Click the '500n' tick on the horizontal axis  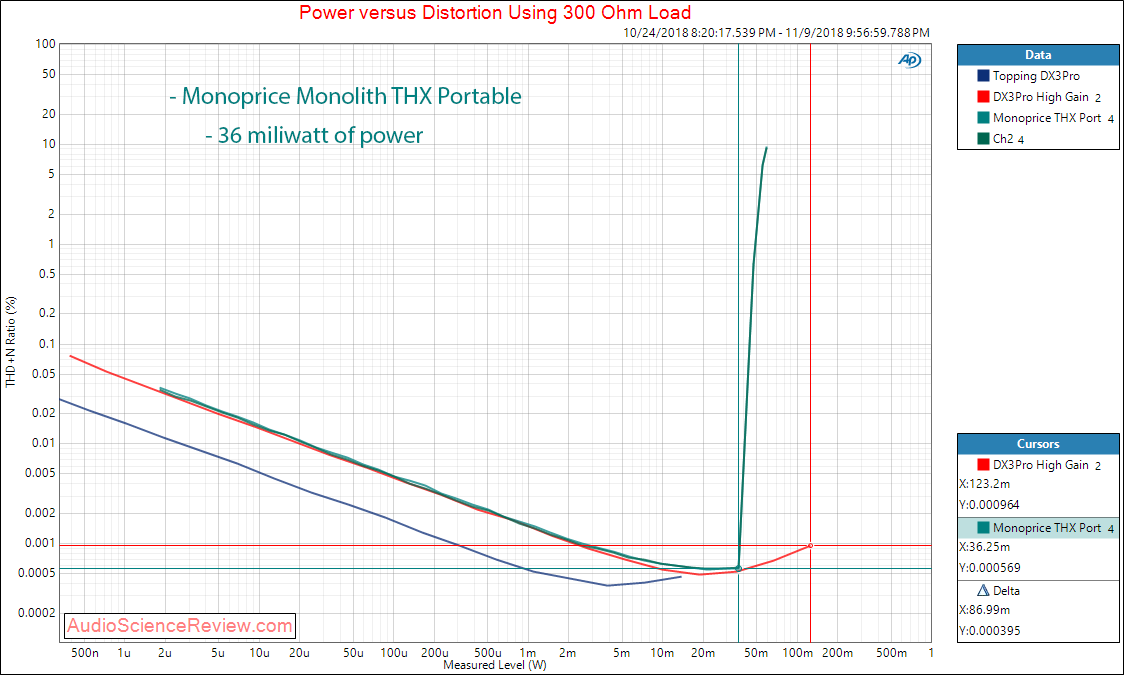tap(85, 653)
